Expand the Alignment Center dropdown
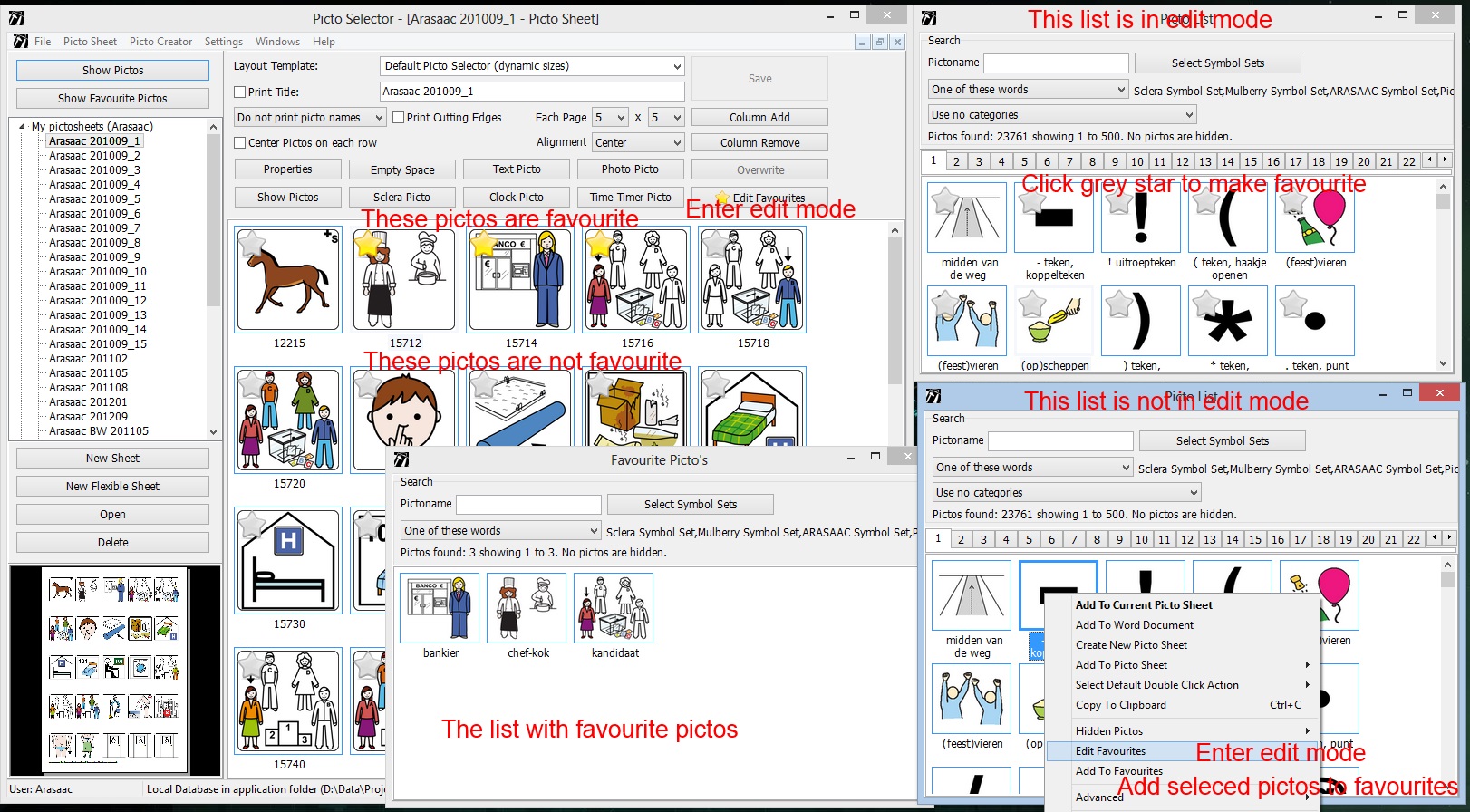This screenshot has width=1470, height=812. (676, 143)
